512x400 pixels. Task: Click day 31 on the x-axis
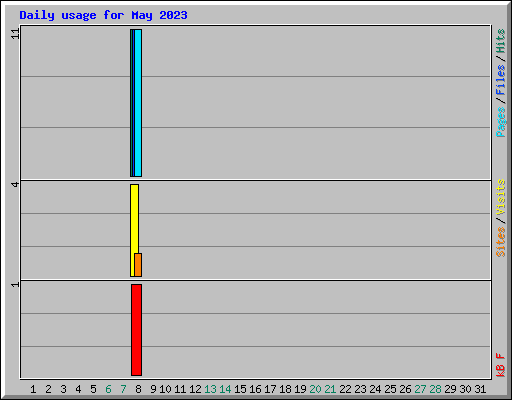(x=480, y=389)
